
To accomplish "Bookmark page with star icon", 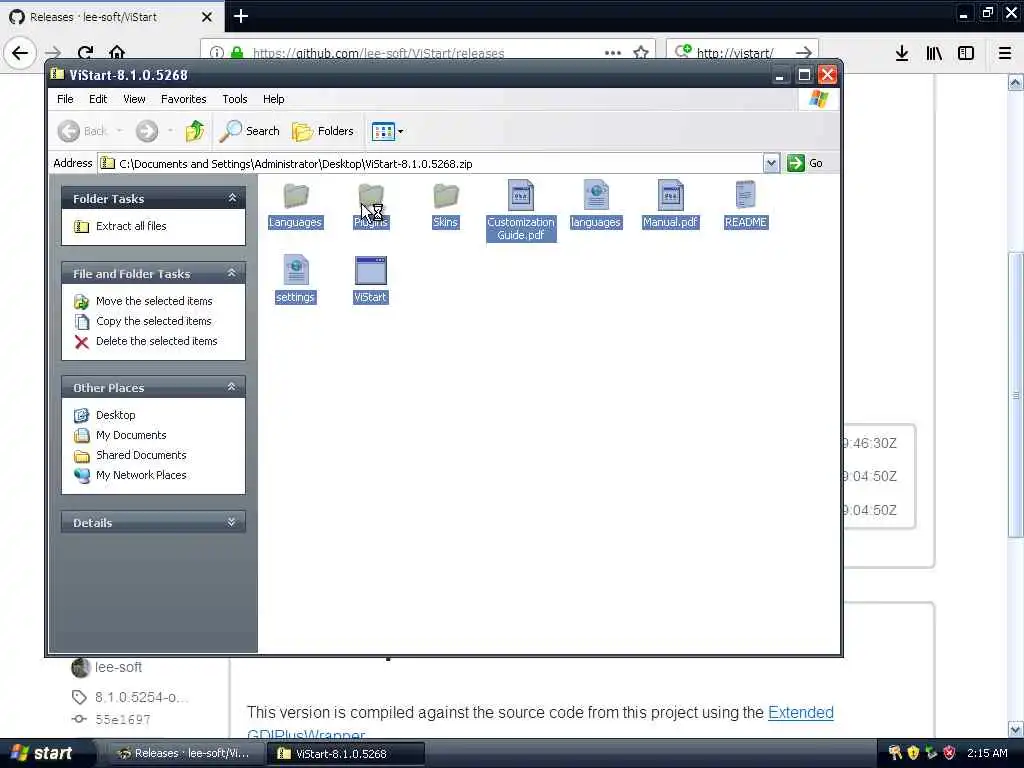I will pyautogui.click(x=641, y=52).
